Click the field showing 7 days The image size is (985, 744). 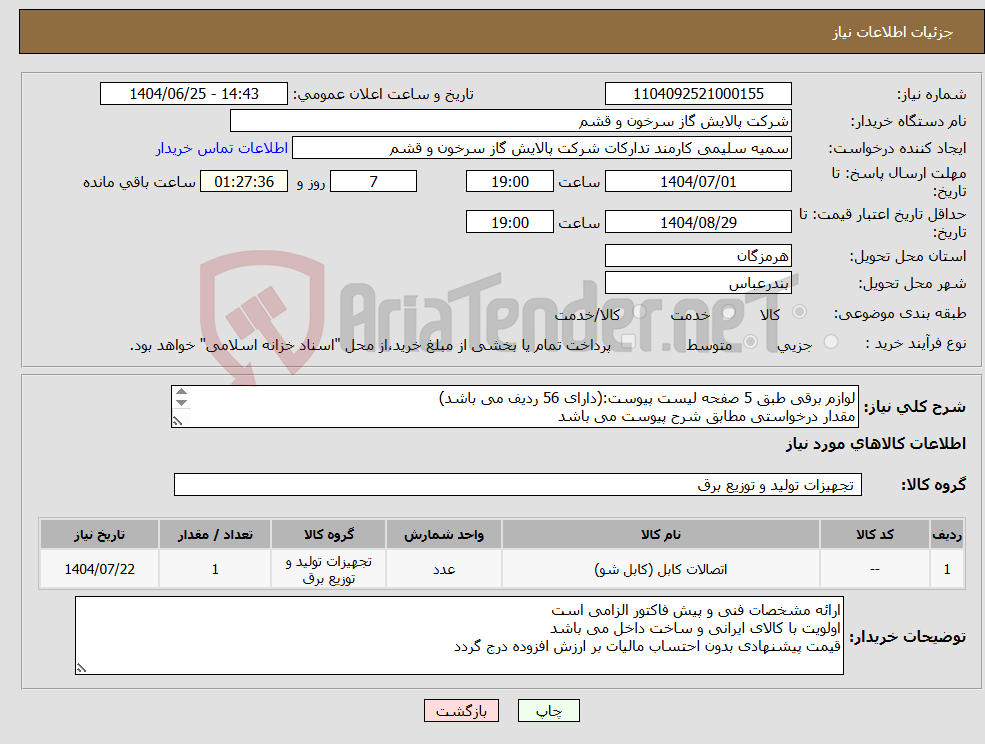373,181
